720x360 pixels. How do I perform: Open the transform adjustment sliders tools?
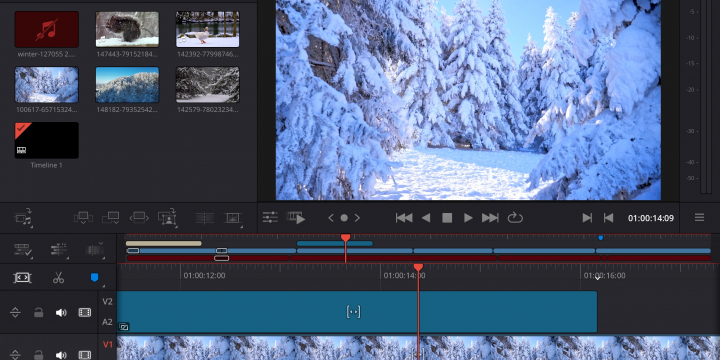[x=270, y=218]
